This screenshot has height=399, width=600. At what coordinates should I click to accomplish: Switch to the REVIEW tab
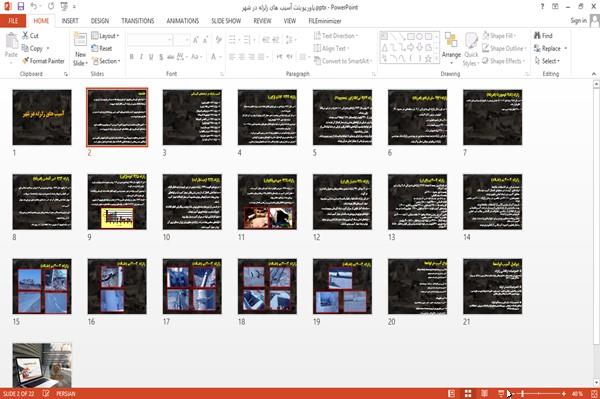point(262,21)
